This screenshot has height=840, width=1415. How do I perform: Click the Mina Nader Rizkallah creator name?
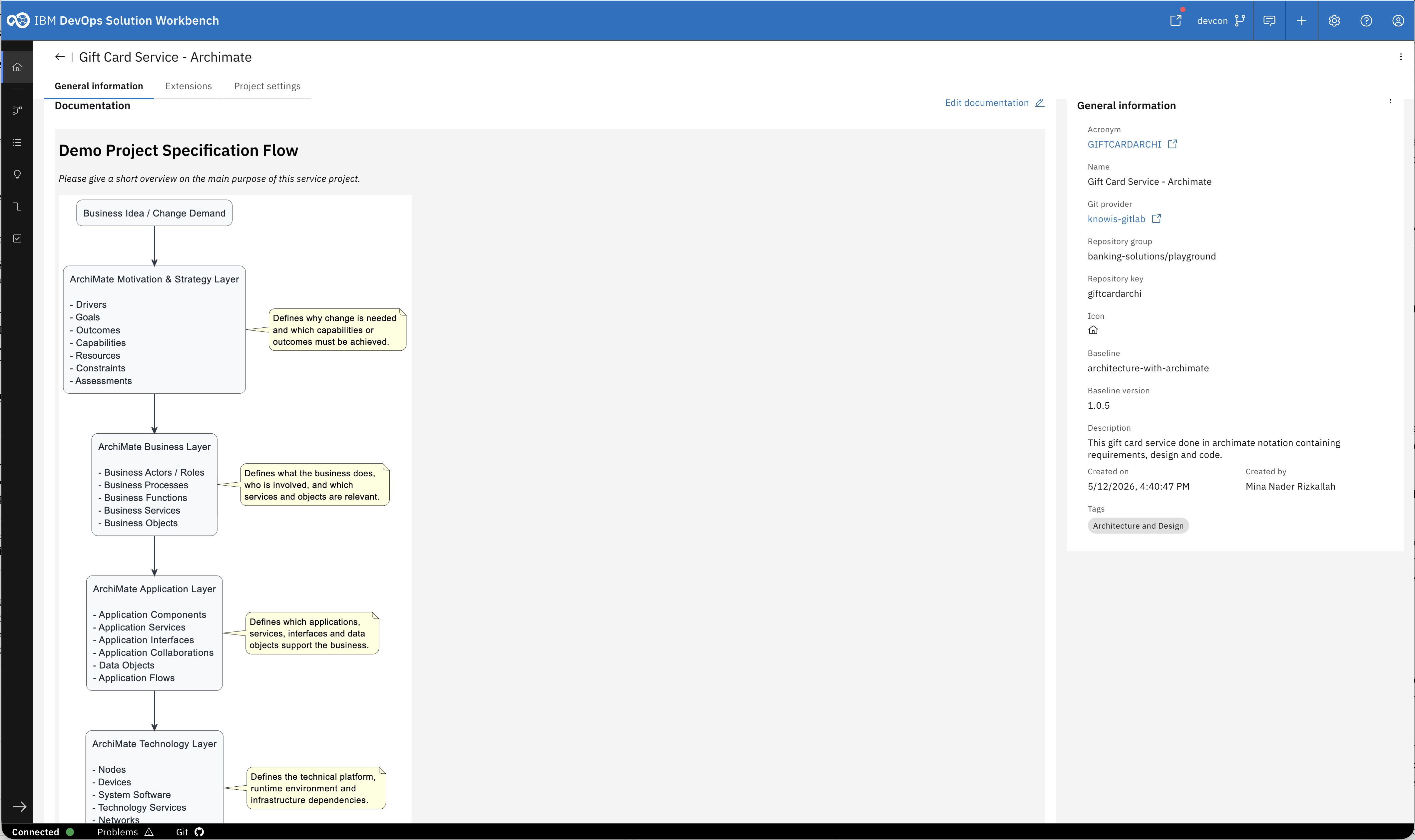coord(1290,486)
